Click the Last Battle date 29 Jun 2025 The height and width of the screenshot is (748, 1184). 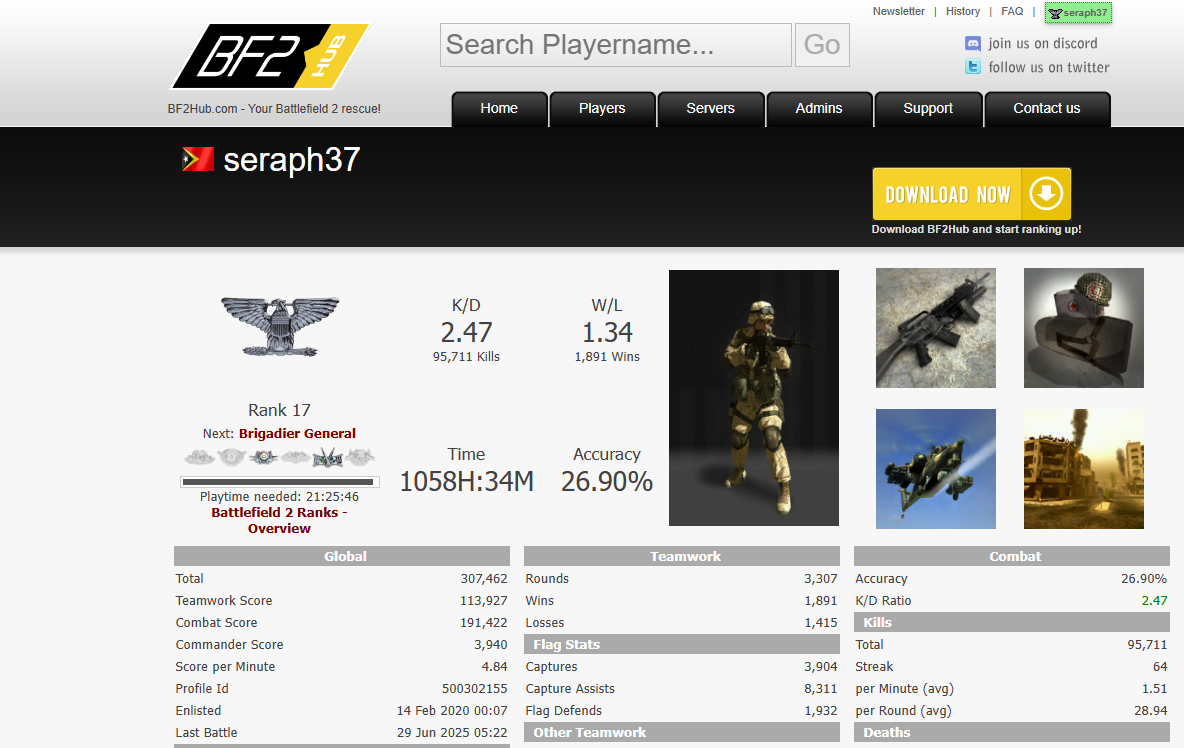452,732
